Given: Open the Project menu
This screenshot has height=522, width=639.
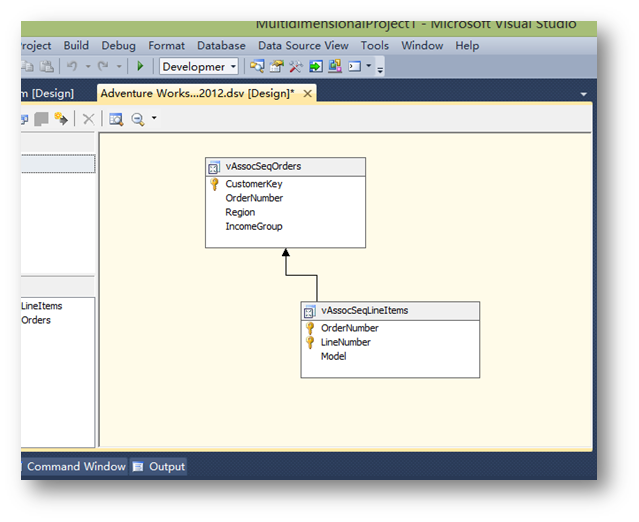Looking at the screenshot, I should (36, 46).
